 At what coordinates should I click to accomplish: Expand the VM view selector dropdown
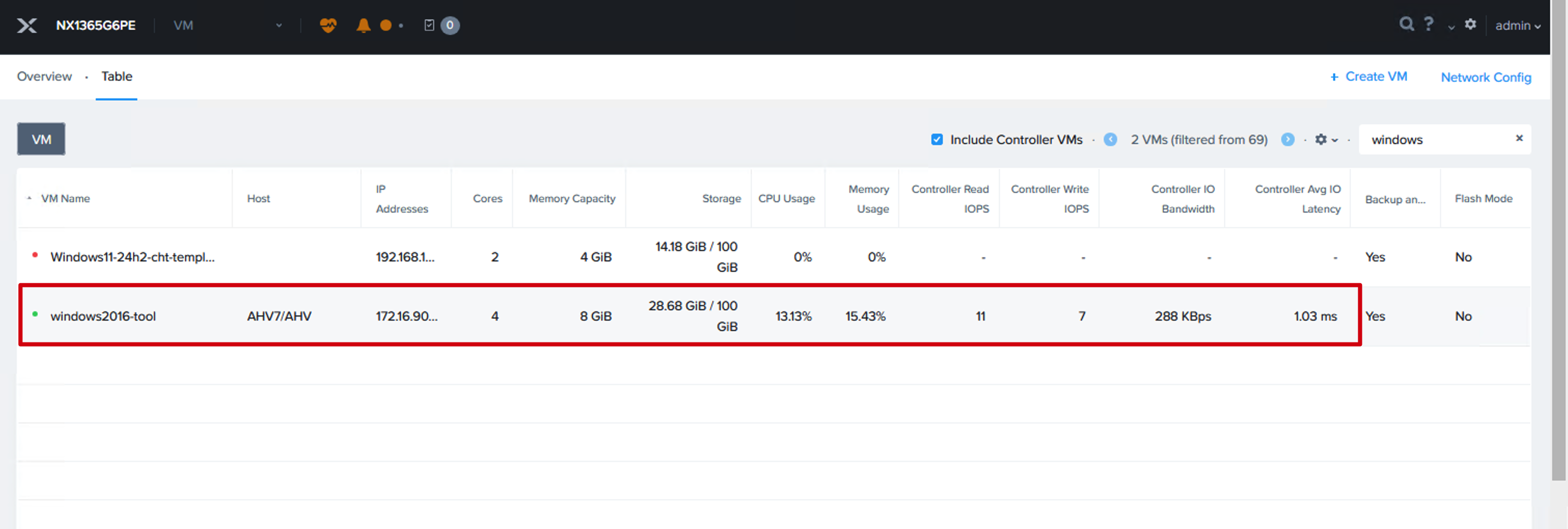click(x=227, y=25)
